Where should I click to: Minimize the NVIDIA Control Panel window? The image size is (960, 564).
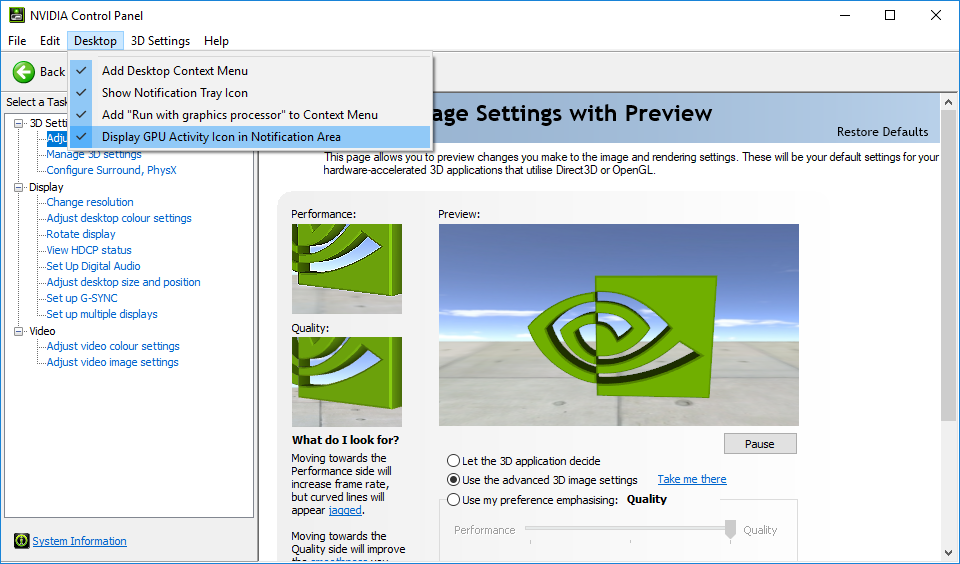(x=846, y=15)
